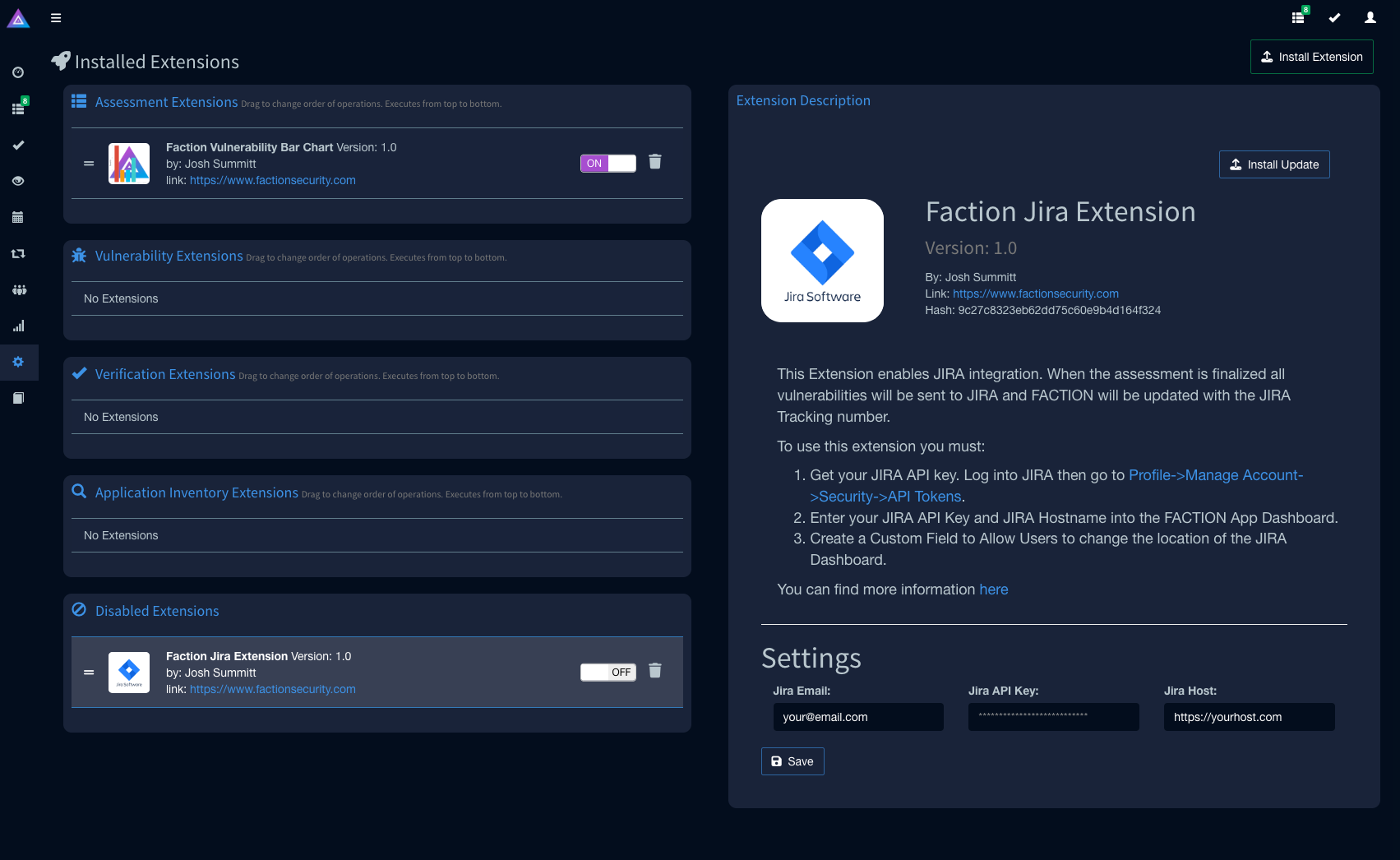This screenshot has width=1400, height=860.
Task: Enable the Faction Jira Extension toggle
Action: point(608,673)
